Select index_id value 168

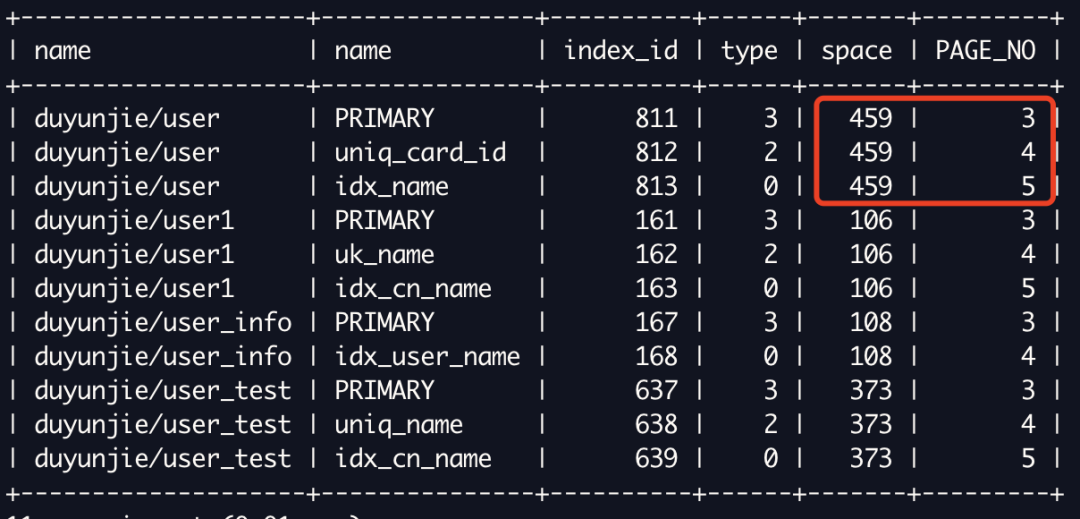656,357
